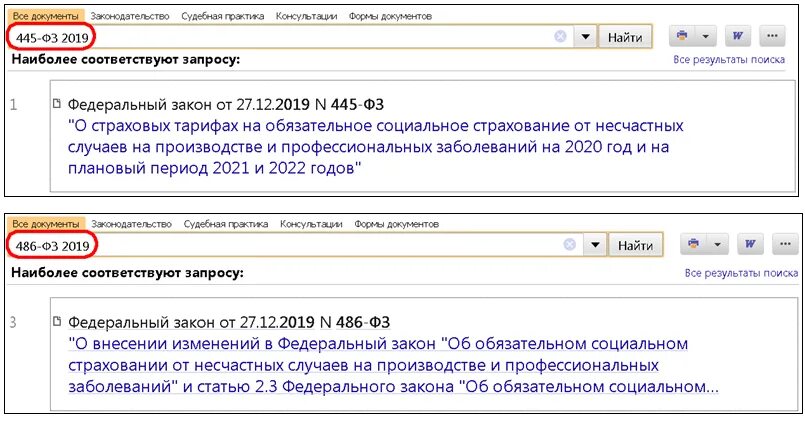Switch to Судебная практика tab in lower panel
Image resolution: width=805 pixels, height=422 pixels.
coord(226,224)
